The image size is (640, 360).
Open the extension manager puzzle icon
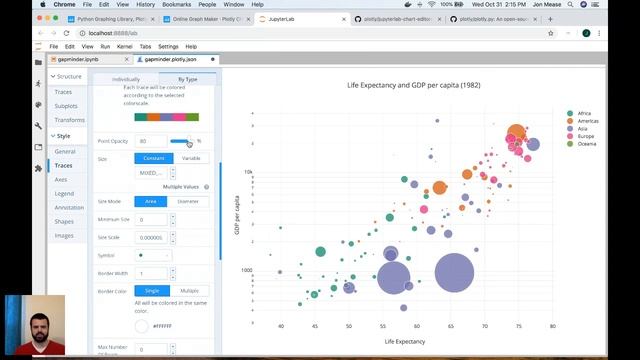pyautogui.click(x=38, y=168)
